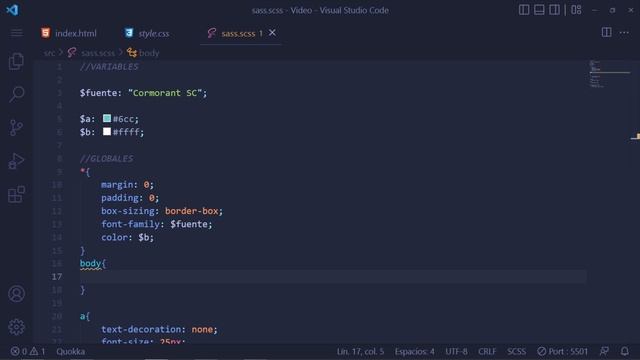Image resolution: width=640 pixels, height=360 pixels.
Task: Click the Lin. 17, col. 5 position indicator
Action: coord(360,351)
